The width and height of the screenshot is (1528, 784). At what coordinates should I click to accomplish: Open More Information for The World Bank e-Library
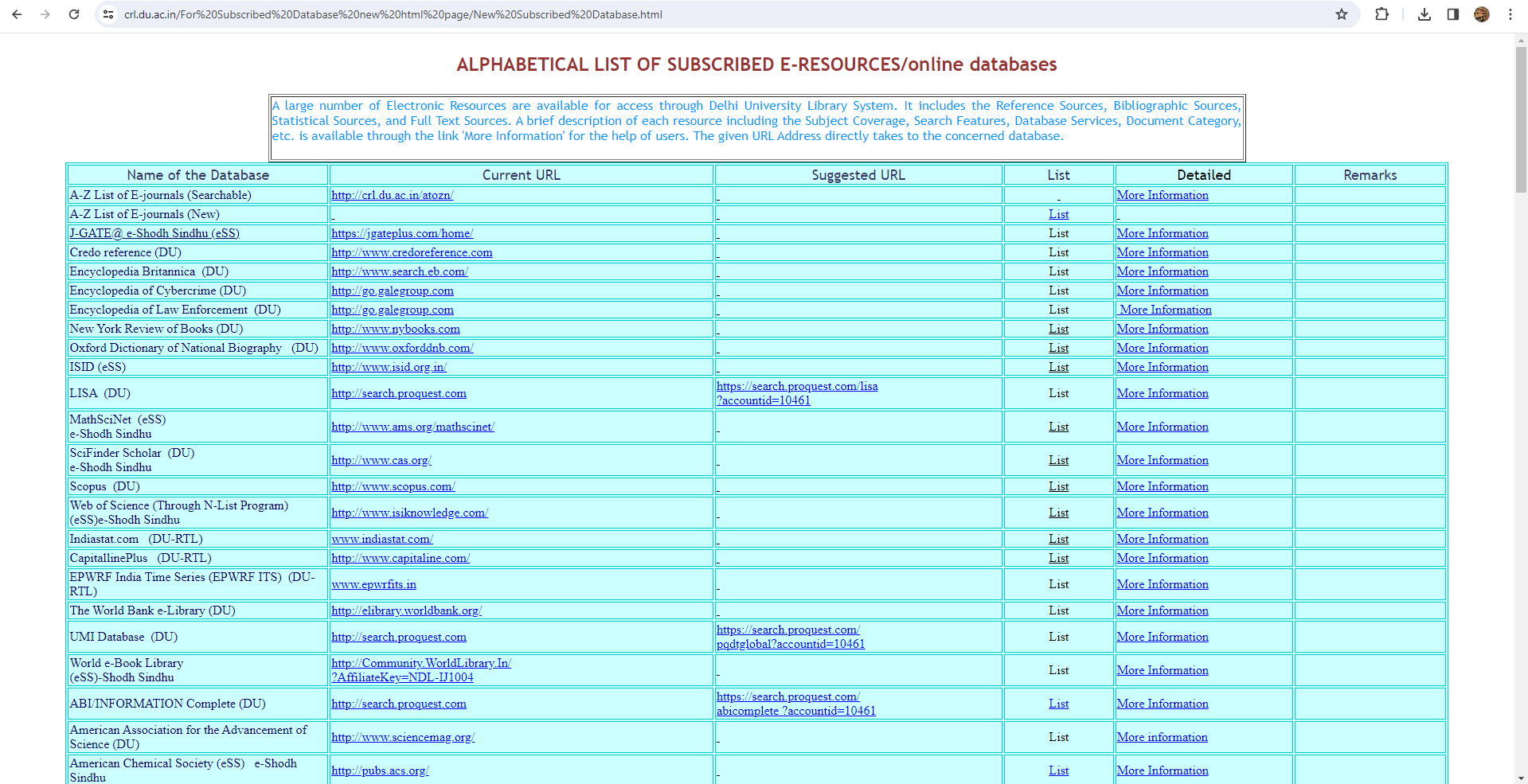pyautogui.click(x=1163, y=610)
